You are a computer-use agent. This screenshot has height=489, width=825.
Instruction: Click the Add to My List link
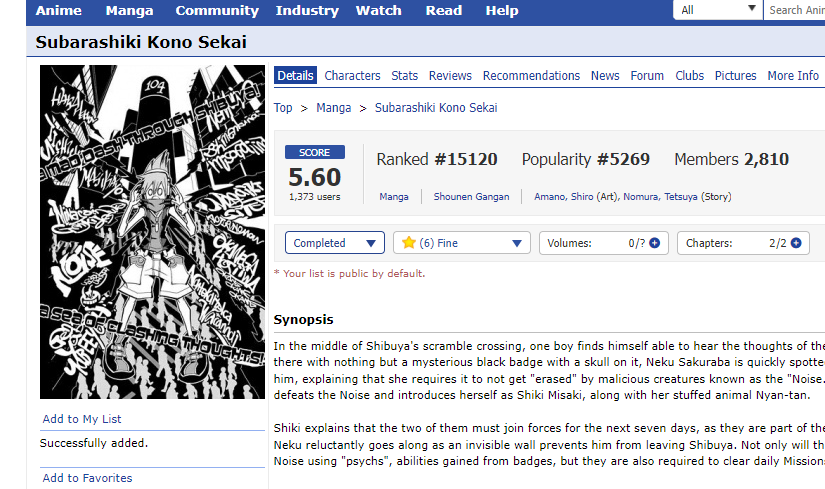(82, 419)
